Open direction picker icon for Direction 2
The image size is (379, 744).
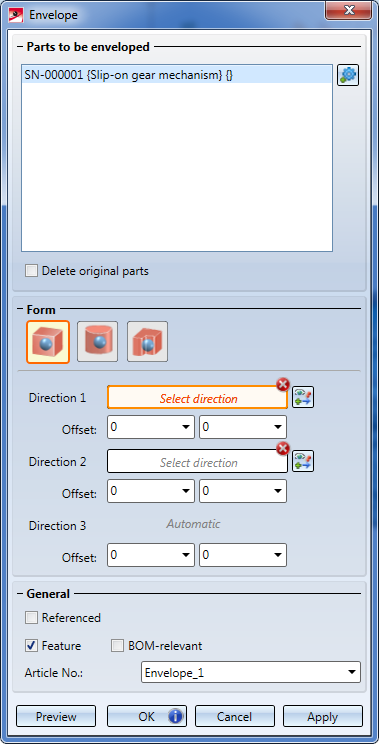coord(303,461)
